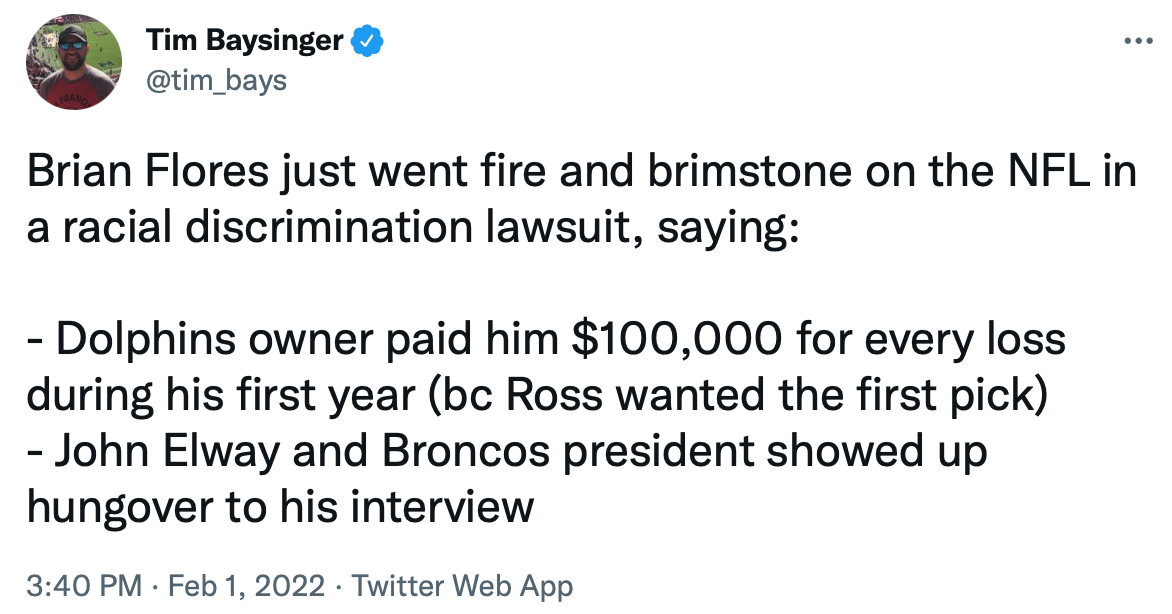Click the blue verified badge
This screenshot has width=1172, height=614.
(x=366, y=41)
